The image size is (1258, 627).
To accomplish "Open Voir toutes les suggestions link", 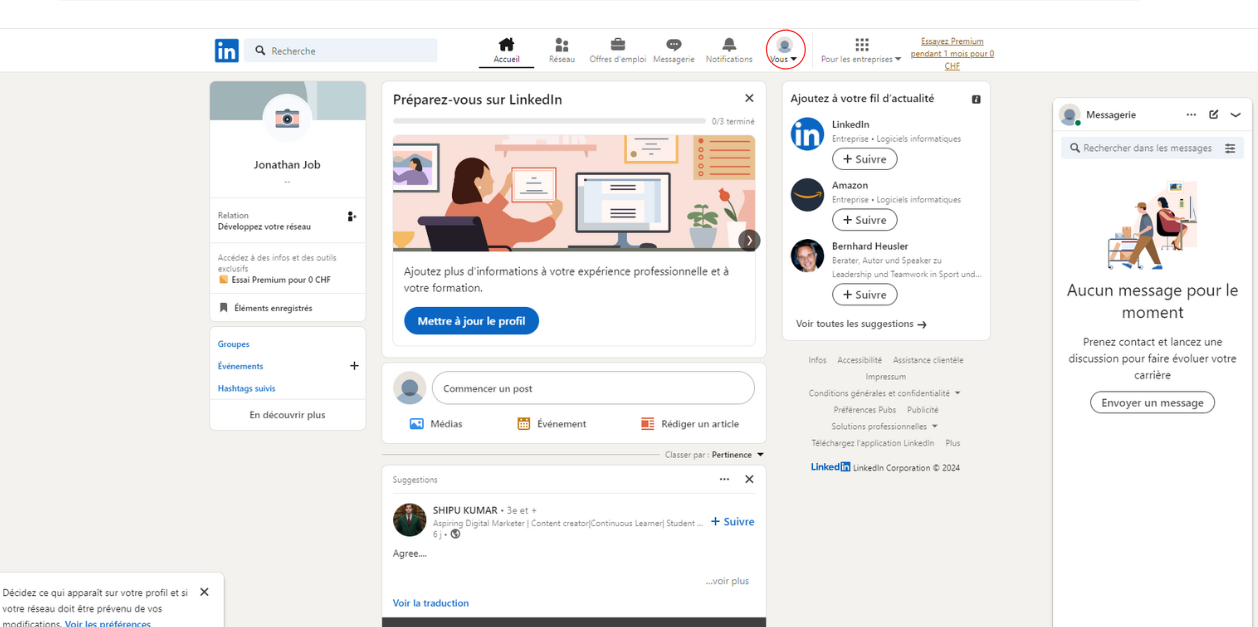I will point(861,324).
